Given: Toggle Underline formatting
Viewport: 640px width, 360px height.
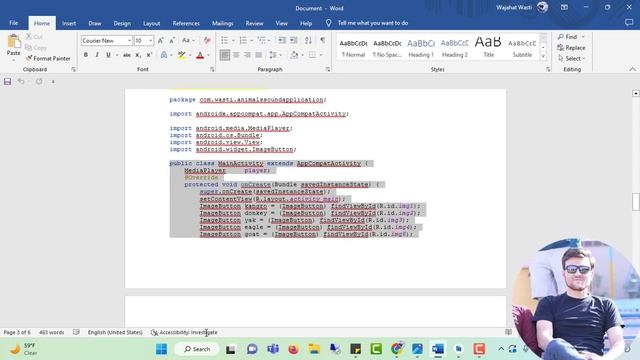Looking at the screenshot, I should (x=108, y=55).
